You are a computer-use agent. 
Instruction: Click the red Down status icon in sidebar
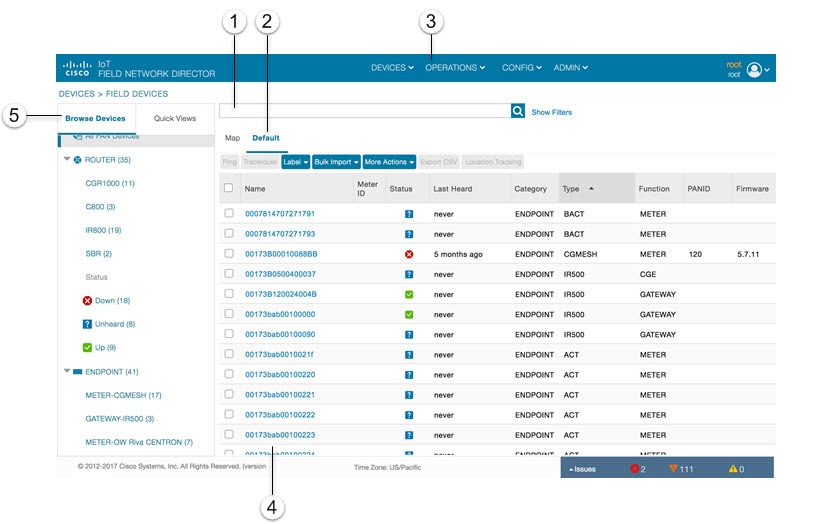coord(87,301)
